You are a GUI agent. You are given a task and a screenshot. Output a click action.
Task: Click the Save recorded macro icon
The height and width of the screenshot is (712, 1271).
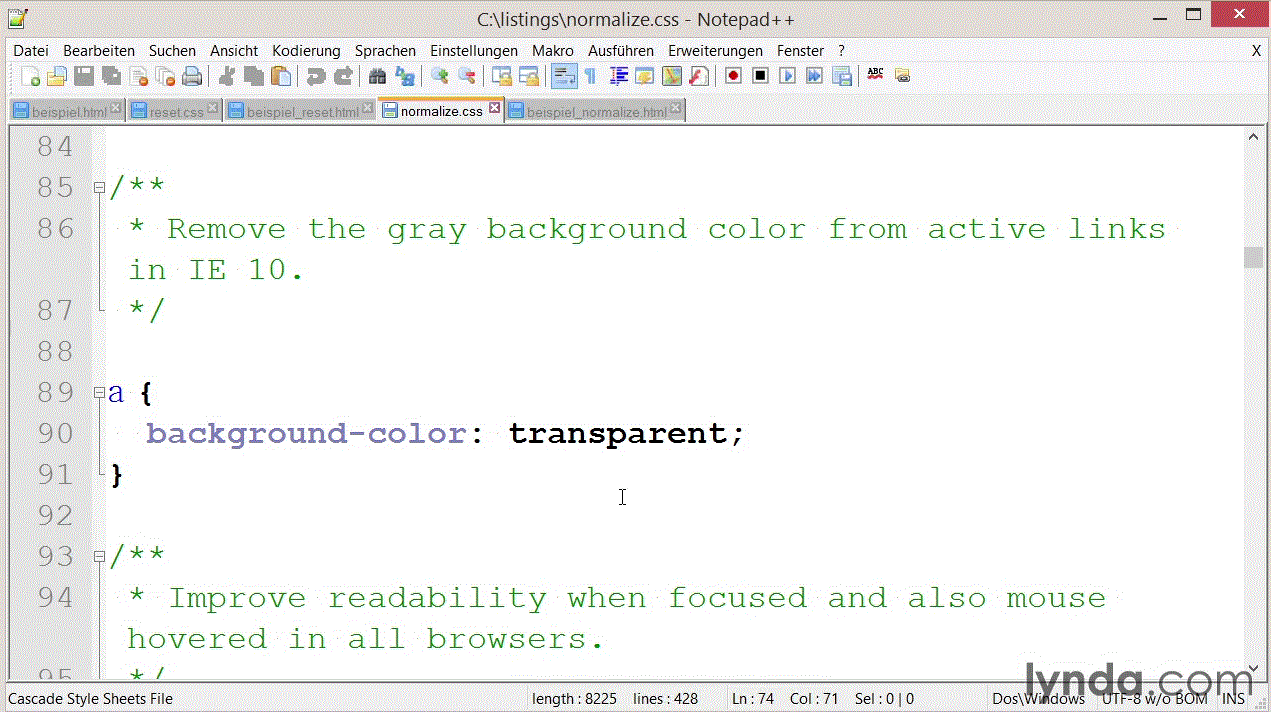point(842,76)
